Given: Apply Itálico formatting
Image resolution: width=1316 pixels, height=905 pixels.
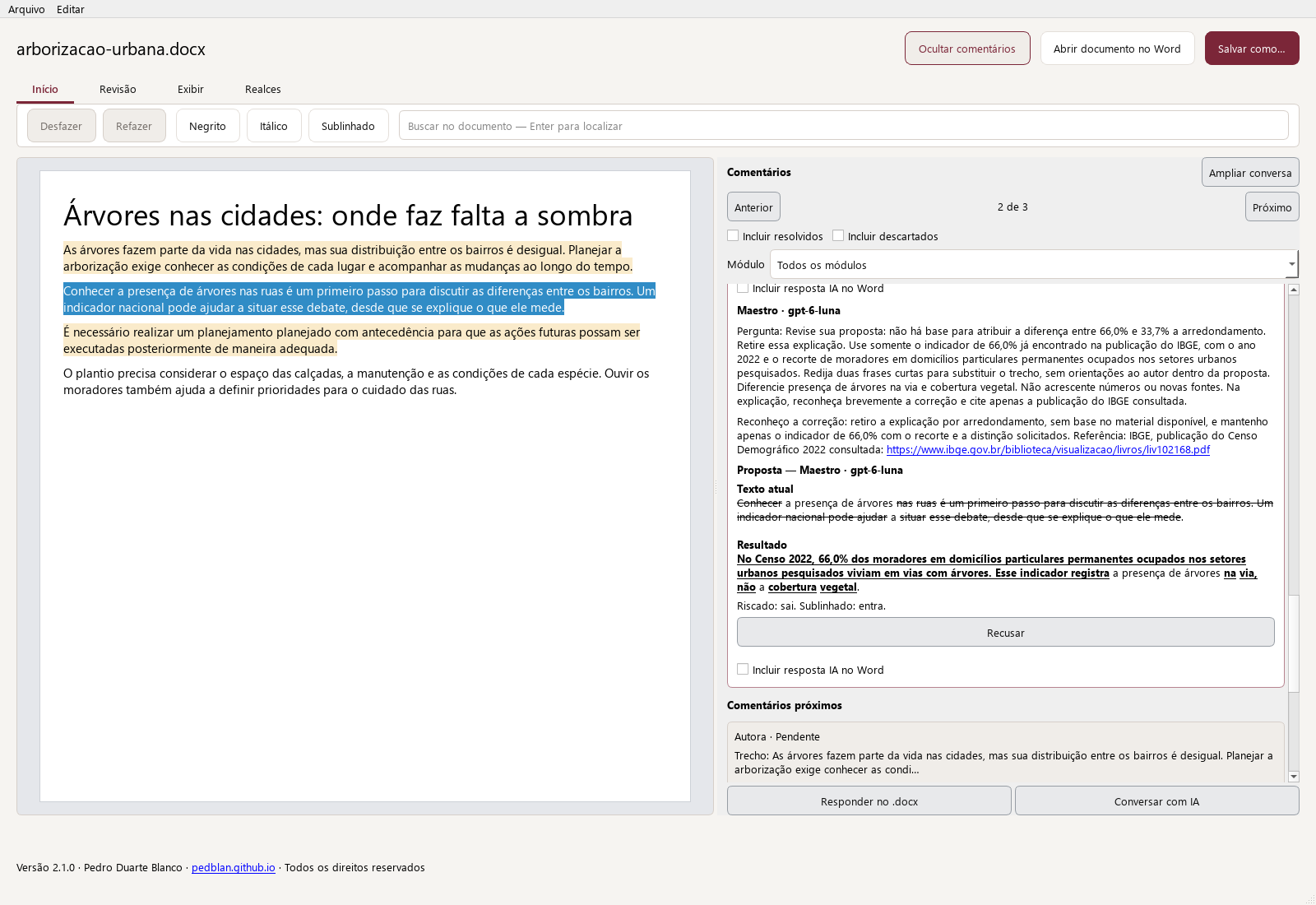Looking at the screenshot, I should tap(274, 126).
